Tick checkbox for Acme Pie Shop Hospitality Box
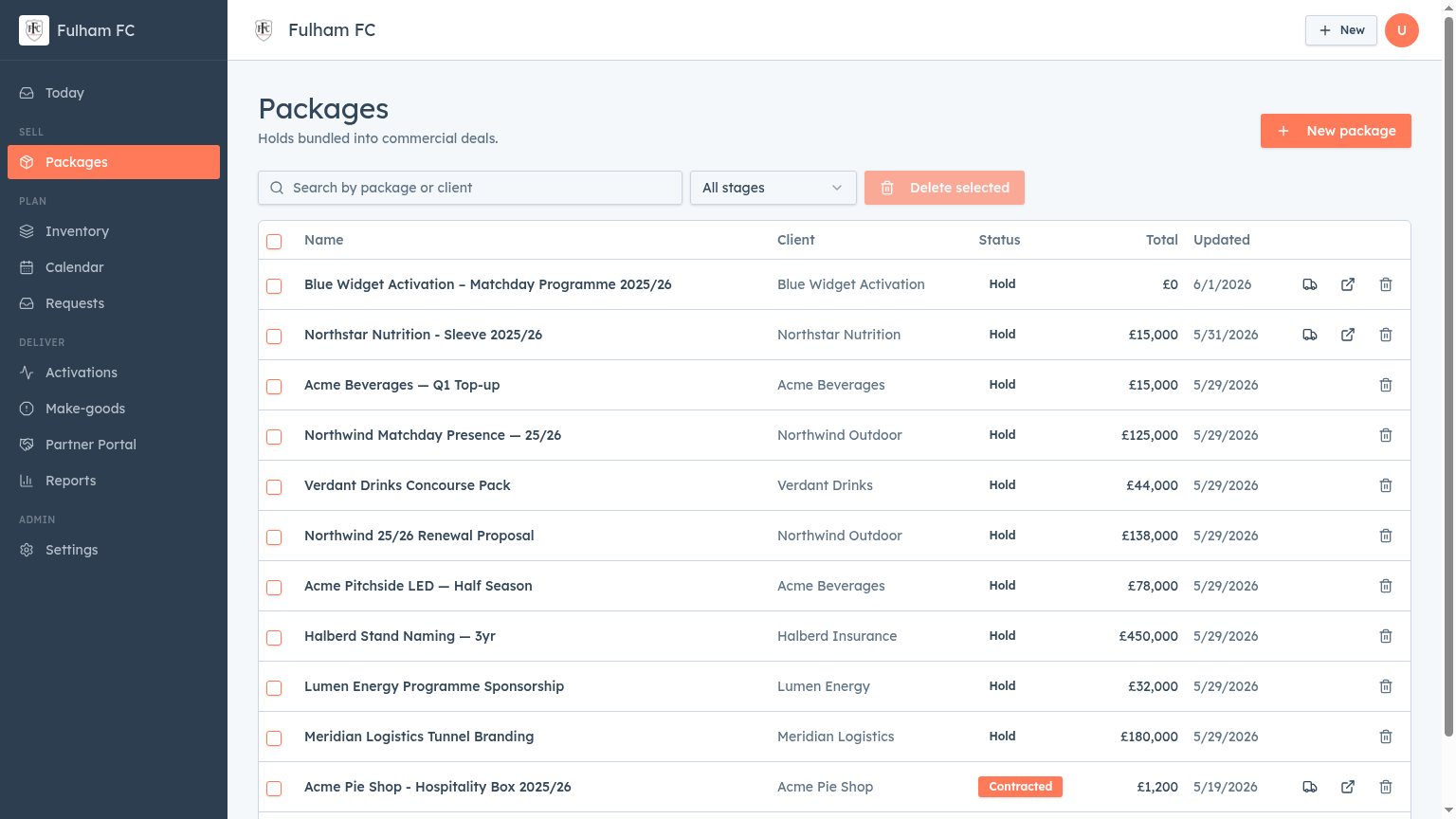Screen dimensions: 1456x819 [274, 789]
